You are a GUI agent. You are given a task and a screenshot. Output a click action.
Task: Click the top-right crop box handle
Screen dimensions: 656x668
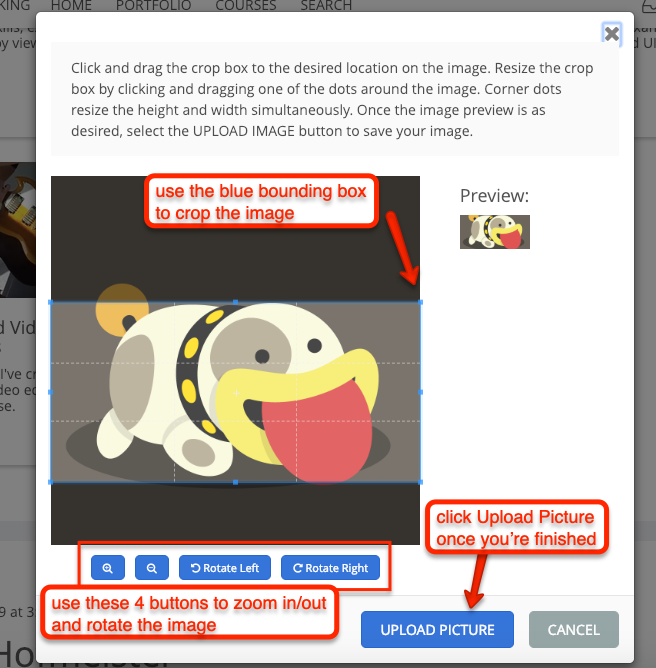420,302
